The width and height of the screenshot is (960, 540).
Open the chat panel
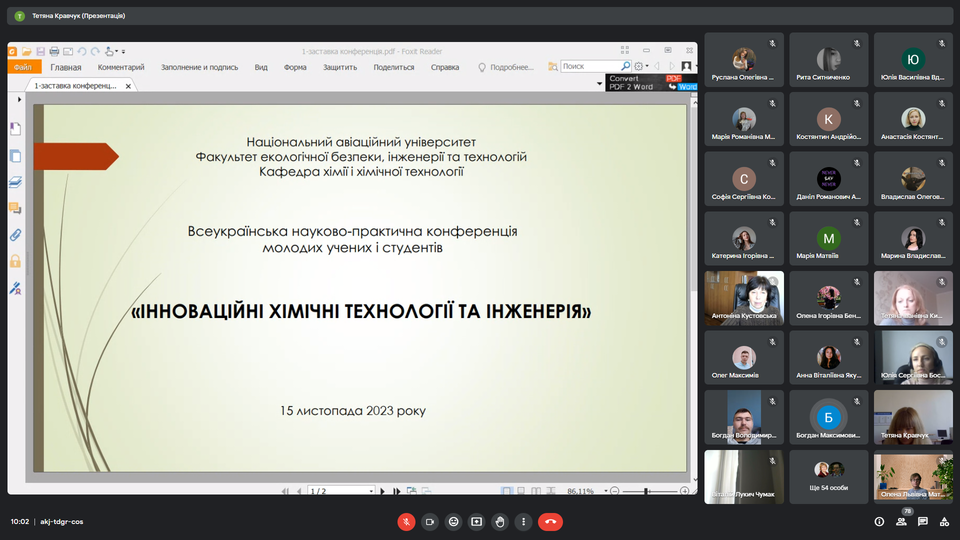(922, 521)
